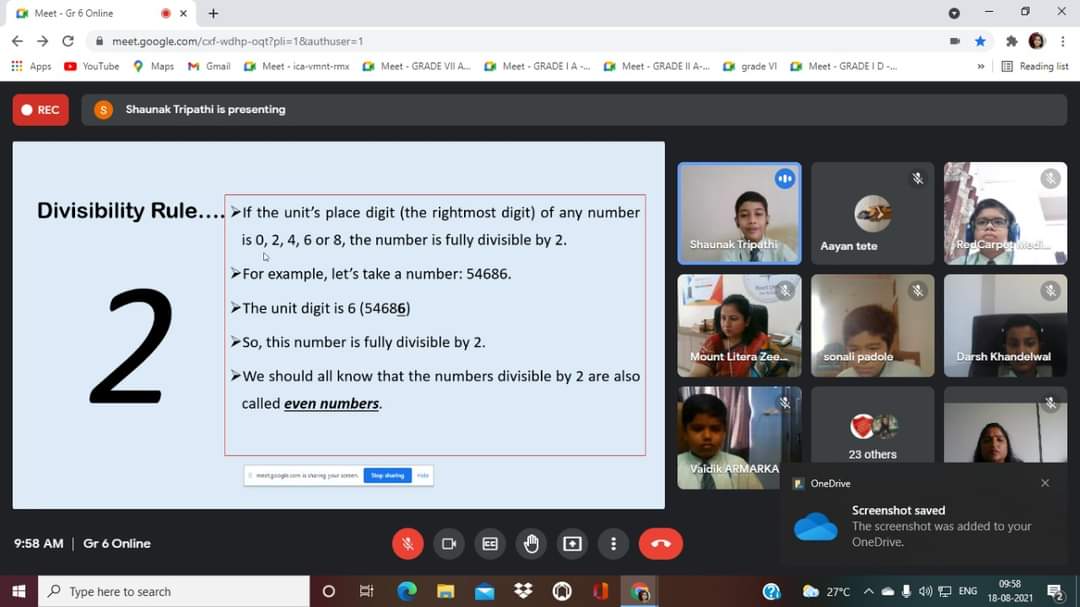Click the browser back arrow
Image resolution: width=1080 pixels, height=607 pixels.
[17, 41]
